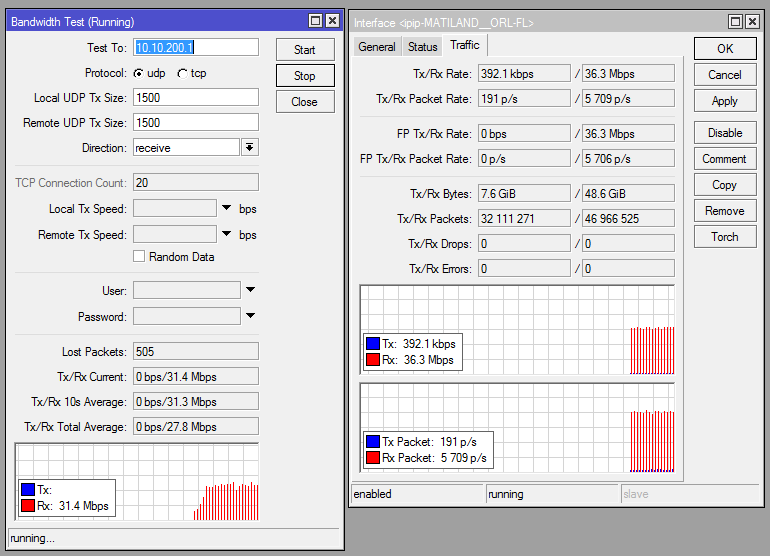Click the Test To address field
Screen dimensions: 770x556
pos(195,47)
